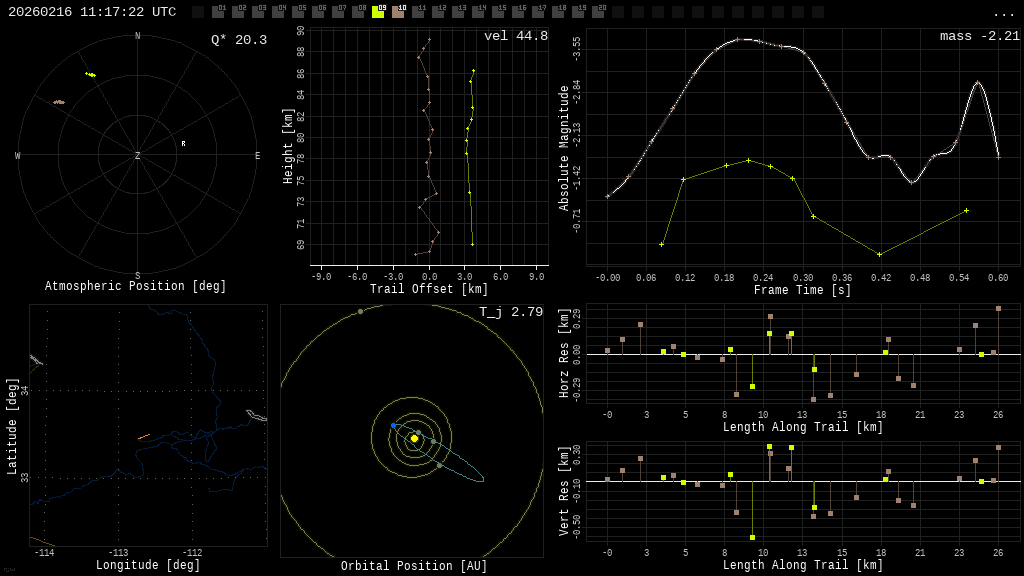Click the Absolute Magnitude axis label
Screen dimensions: 1024x576
564,147
